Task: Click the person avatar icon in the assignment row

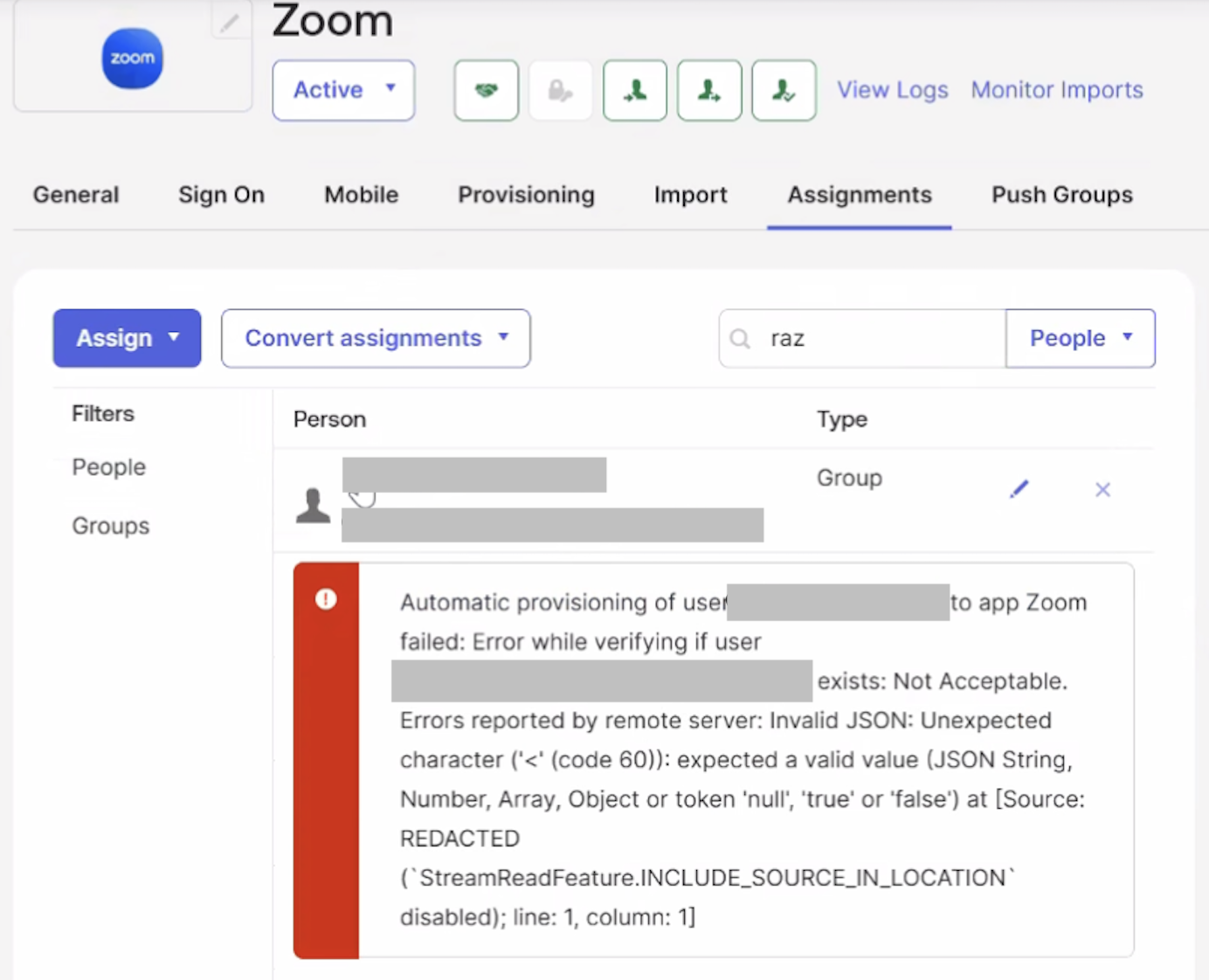Action: click(313, 506)
